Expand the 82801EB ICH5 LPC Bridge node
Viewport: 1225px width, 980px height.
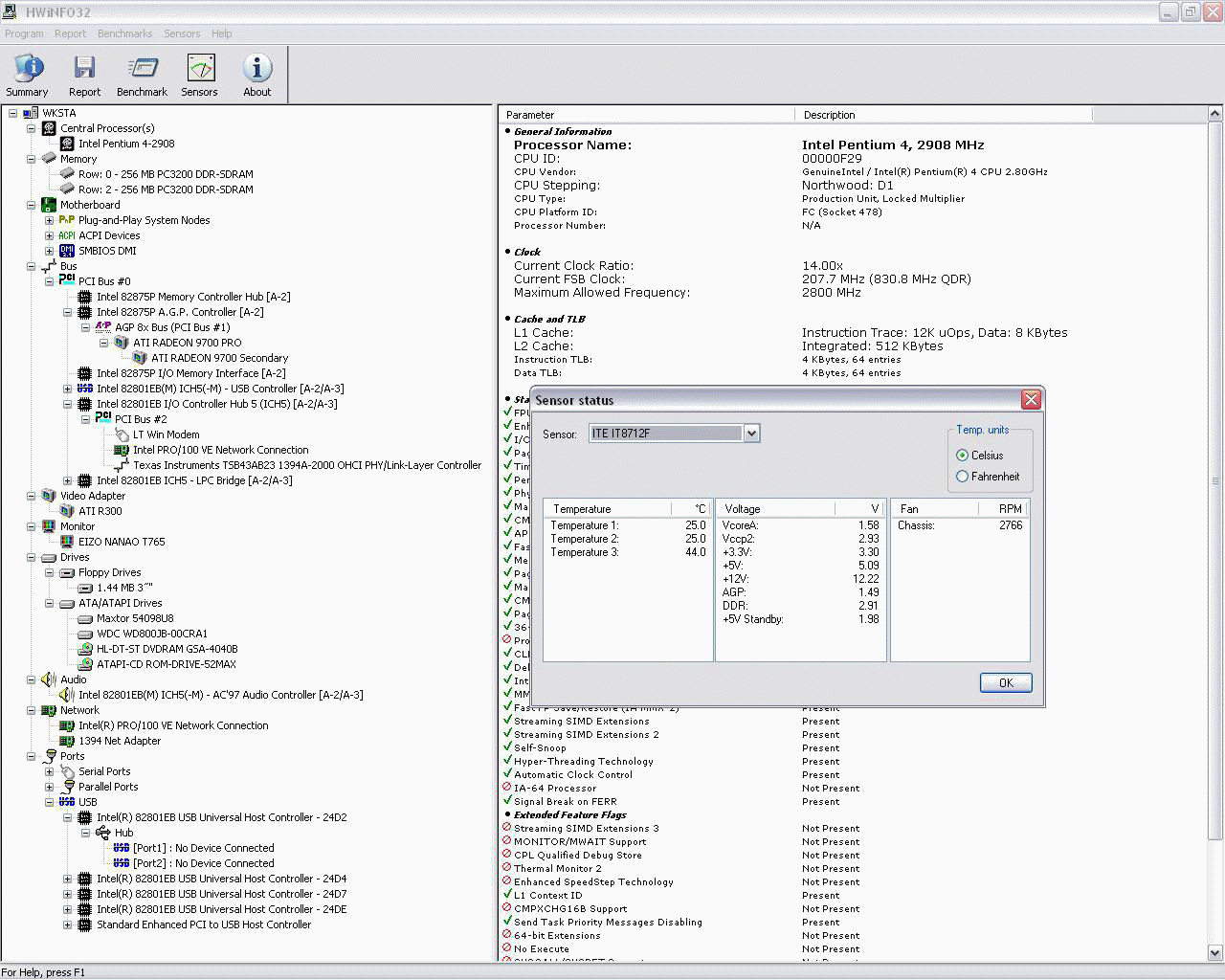pyautogui.click(x=67, y=480)
